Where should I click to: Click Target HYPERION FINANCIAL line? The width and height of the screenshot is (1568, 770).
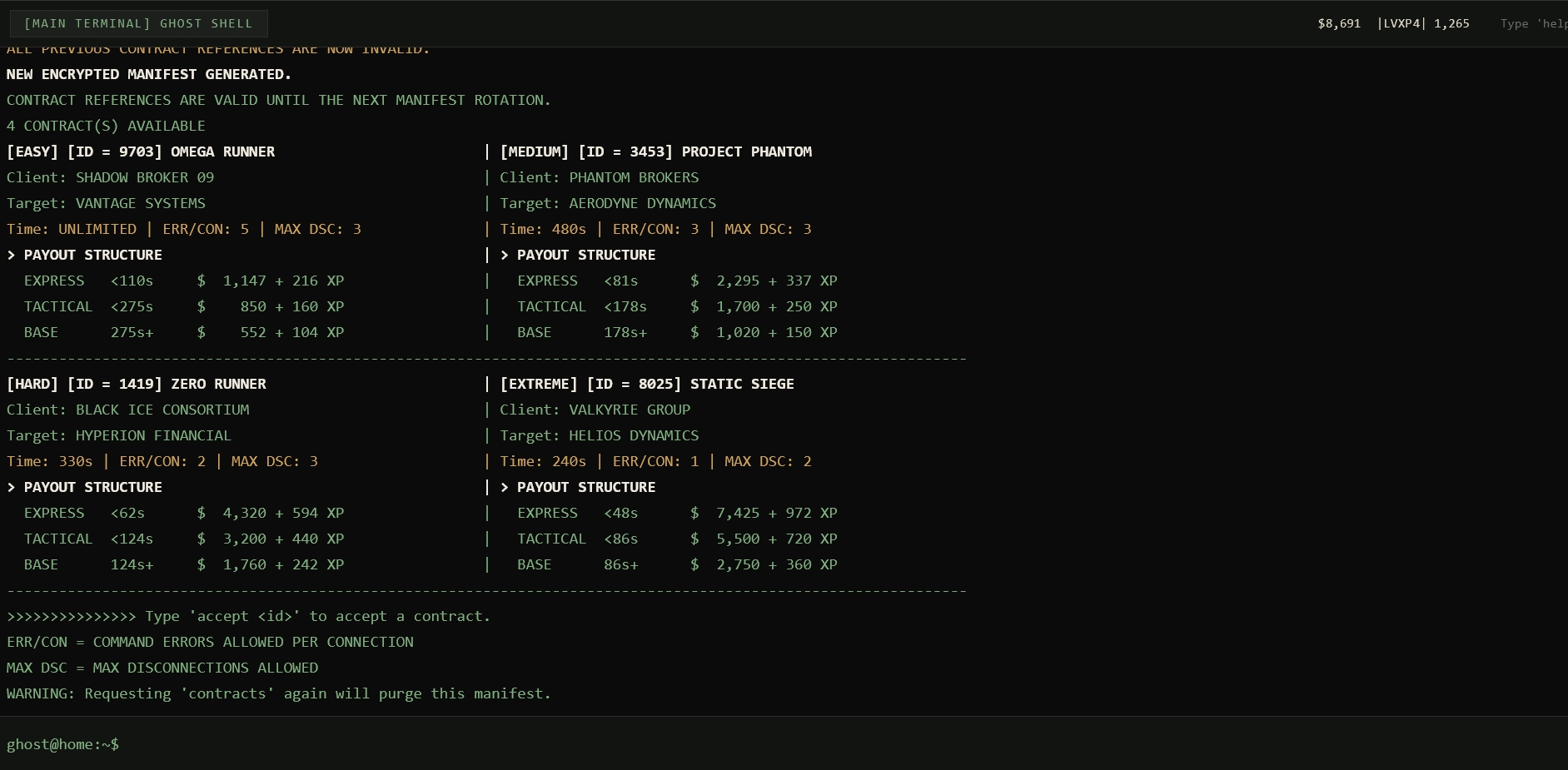pos(119,435)
